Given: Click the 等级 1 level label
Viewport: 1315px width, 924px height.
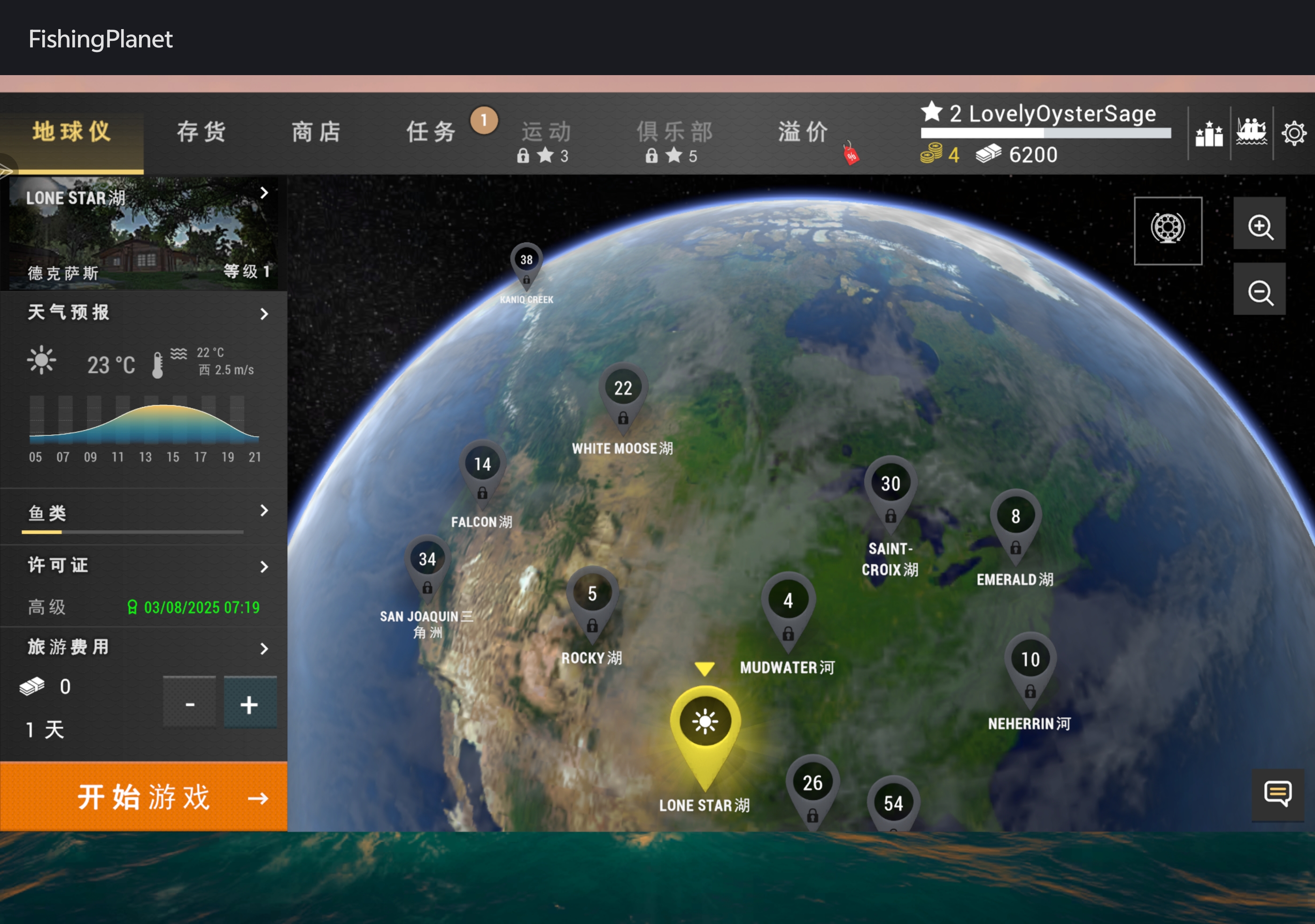Looking at the screenshot, I should 247,271.
